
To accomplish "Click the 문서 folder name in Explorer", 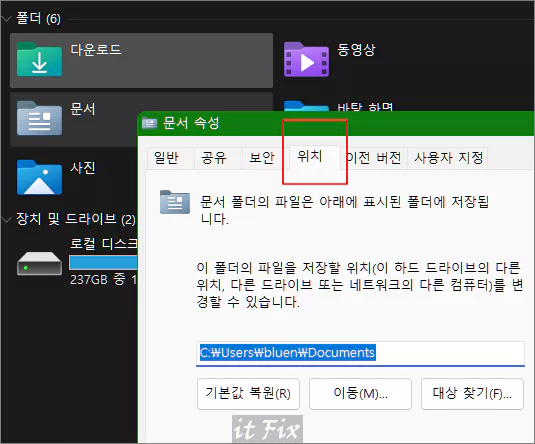I will coord(83,109).
